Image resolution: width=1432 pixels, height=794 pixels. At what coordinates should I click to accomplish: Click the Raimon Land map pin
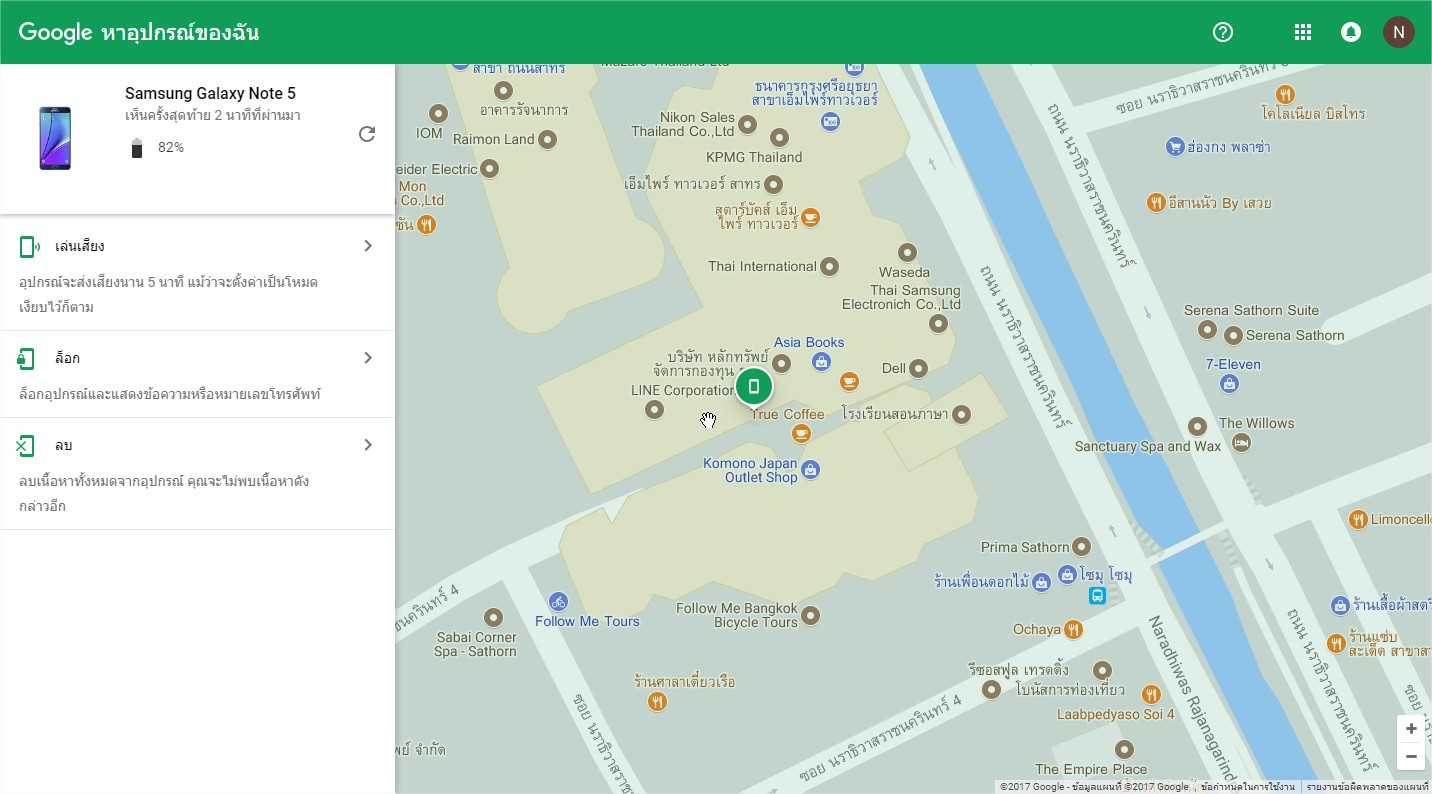click(x=547, y=139)
